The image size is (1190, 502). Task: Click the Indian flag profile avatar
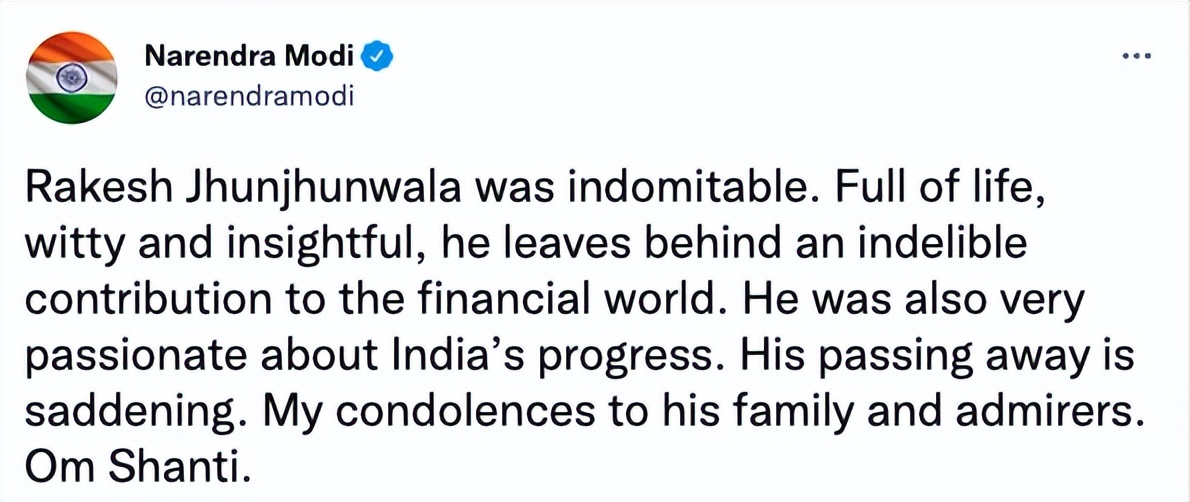click(70, 78)
